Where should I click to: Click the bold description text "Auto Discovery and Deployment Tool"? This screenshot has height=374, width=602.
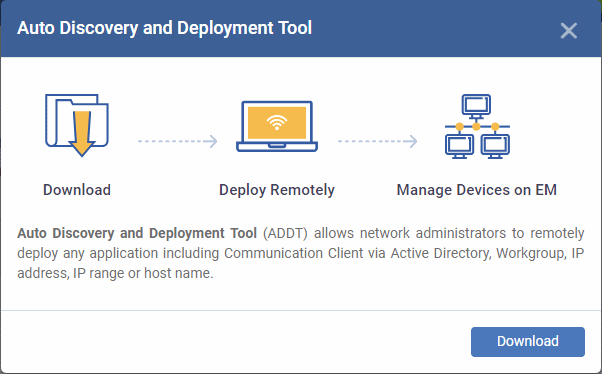(137, 233)
